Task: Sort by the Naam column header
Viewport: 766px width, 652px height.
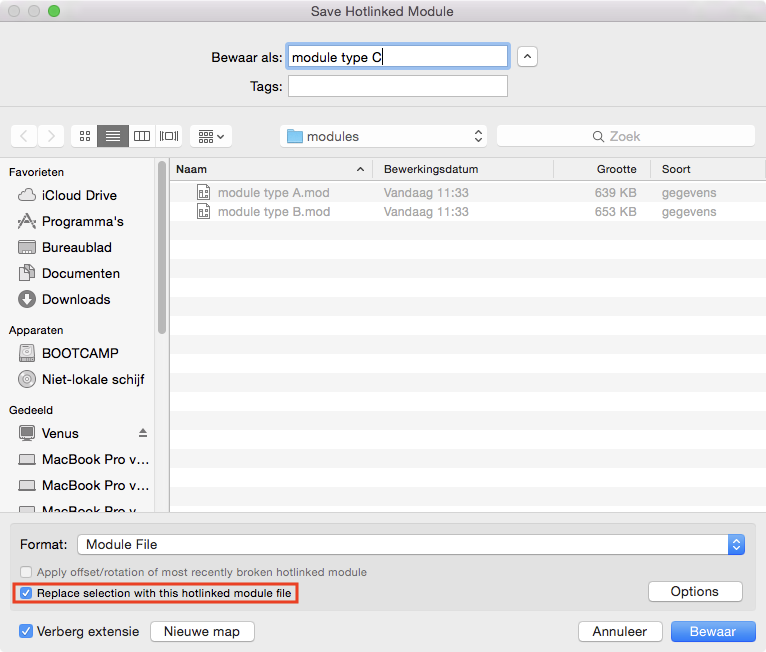Action: (271, 169)
